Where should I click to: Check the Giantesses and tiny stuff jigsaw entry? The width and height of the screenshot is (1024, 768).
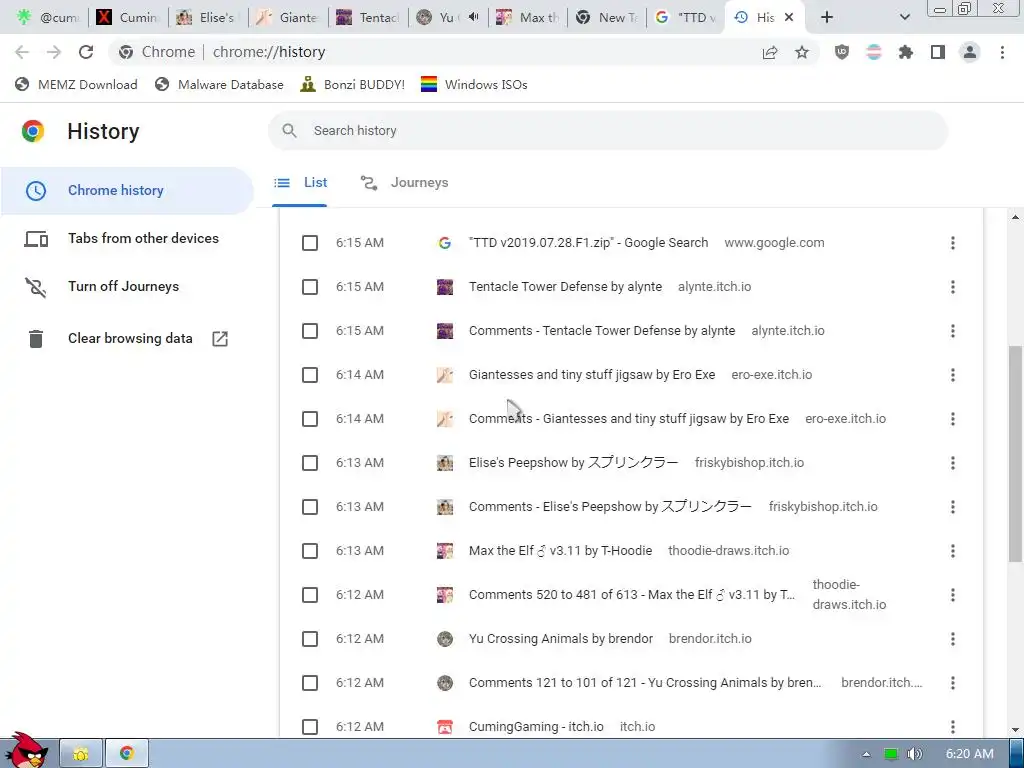[x=310, y=375]
